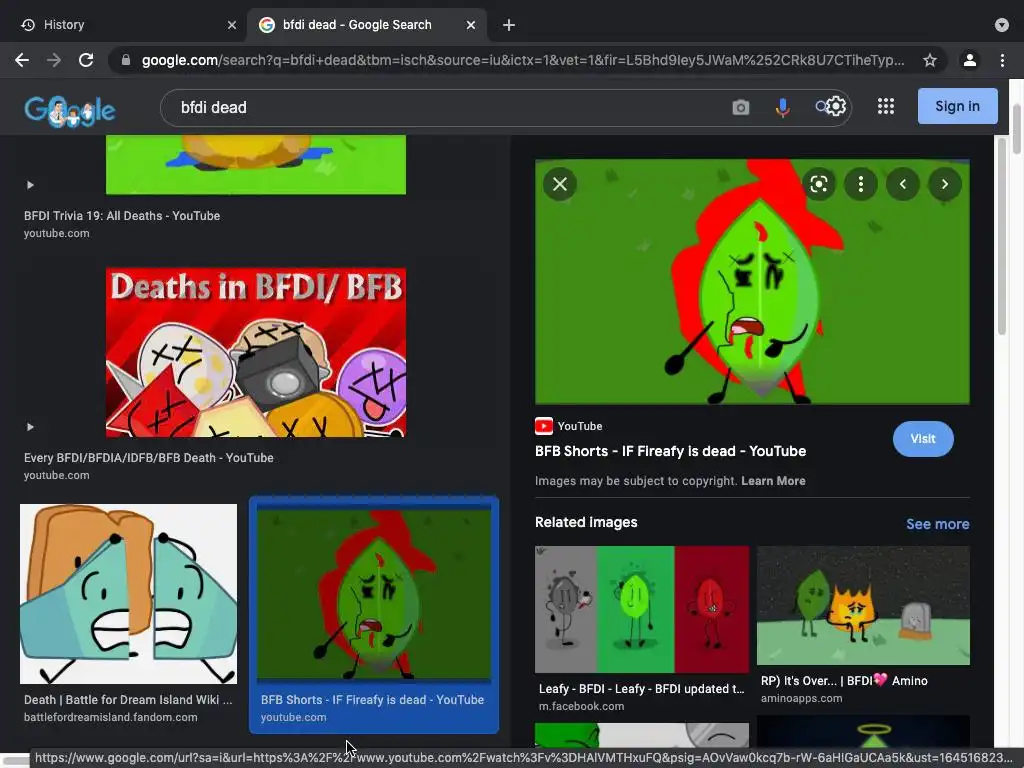The height and width of the screenshot is (768, 1024).
Task: Click the highlighted BFB Shorts result caption
Action: [x=372, y=700]
